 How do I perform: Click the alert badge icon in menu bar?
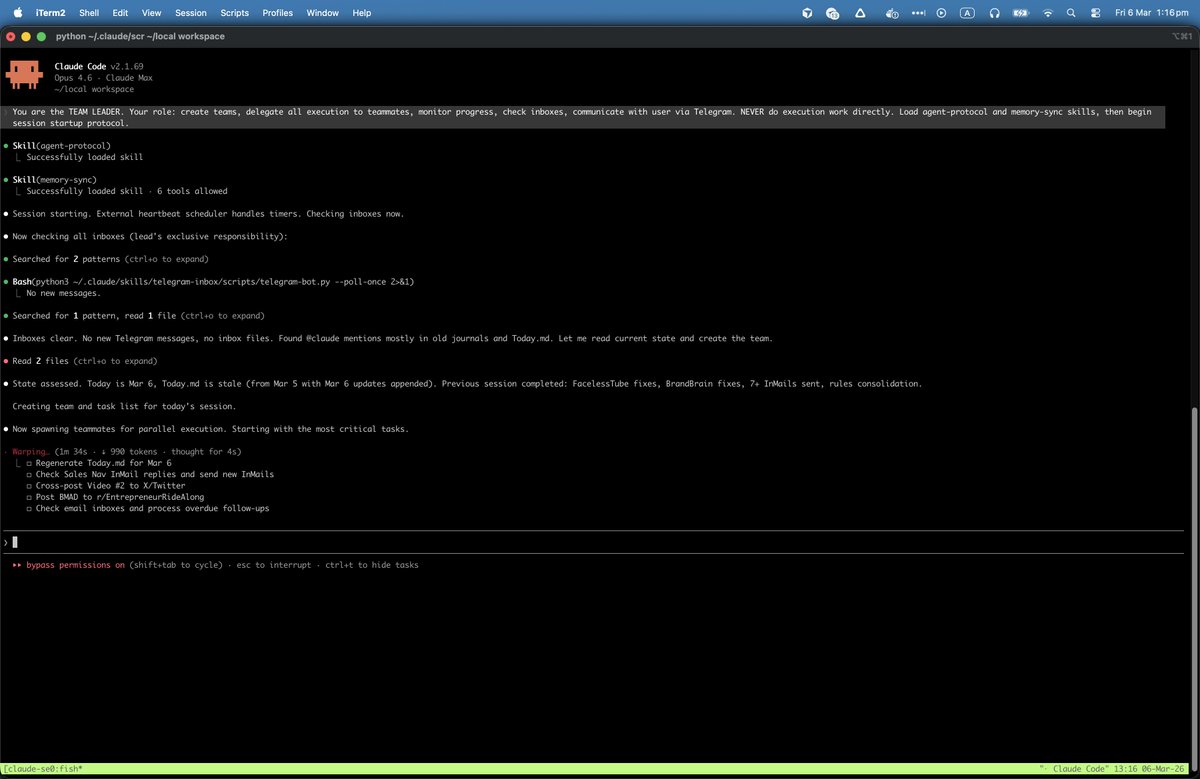(893, 13)
